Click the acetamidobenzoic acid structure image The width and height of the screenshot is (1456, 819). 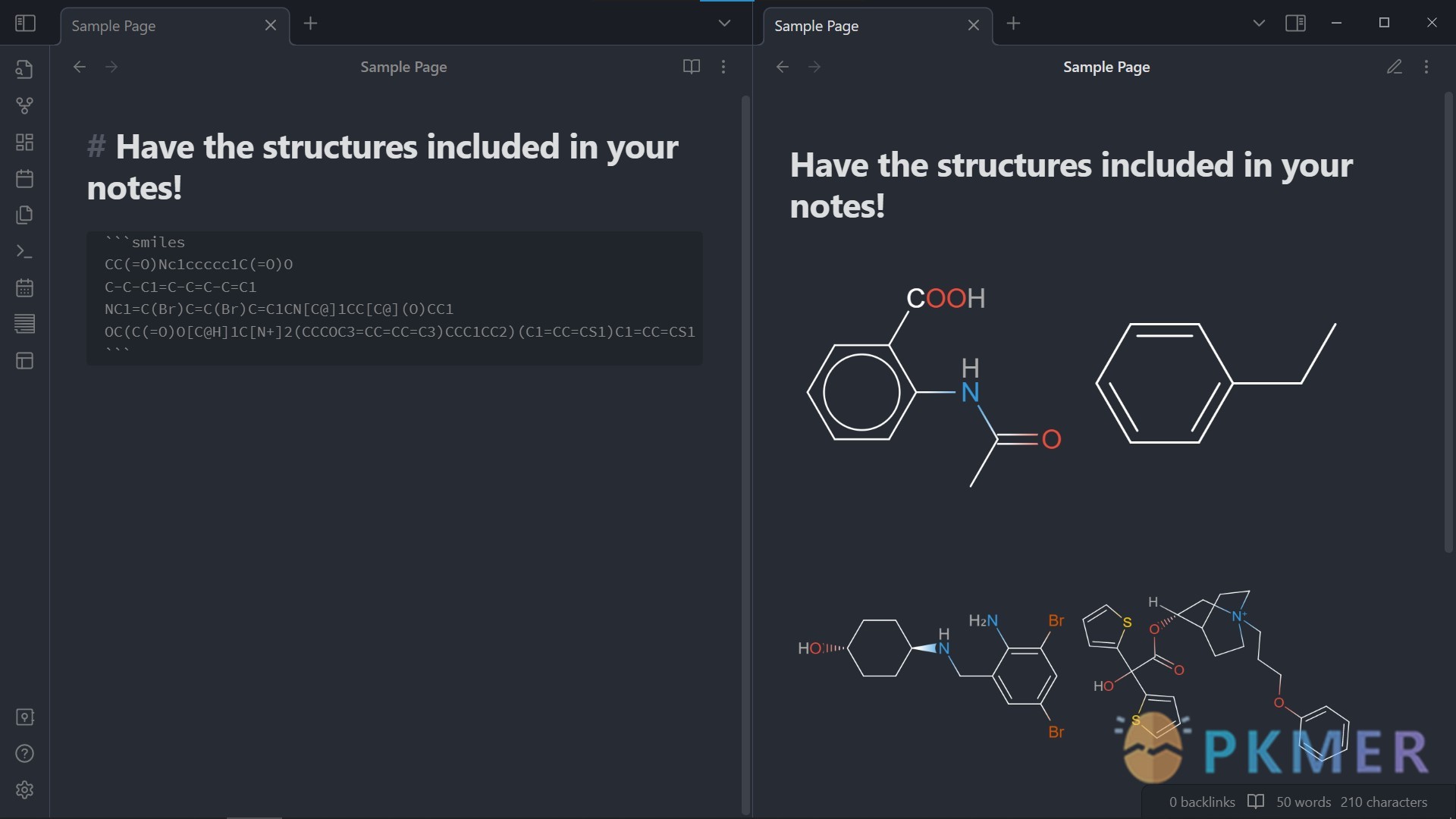click(935, 387)
